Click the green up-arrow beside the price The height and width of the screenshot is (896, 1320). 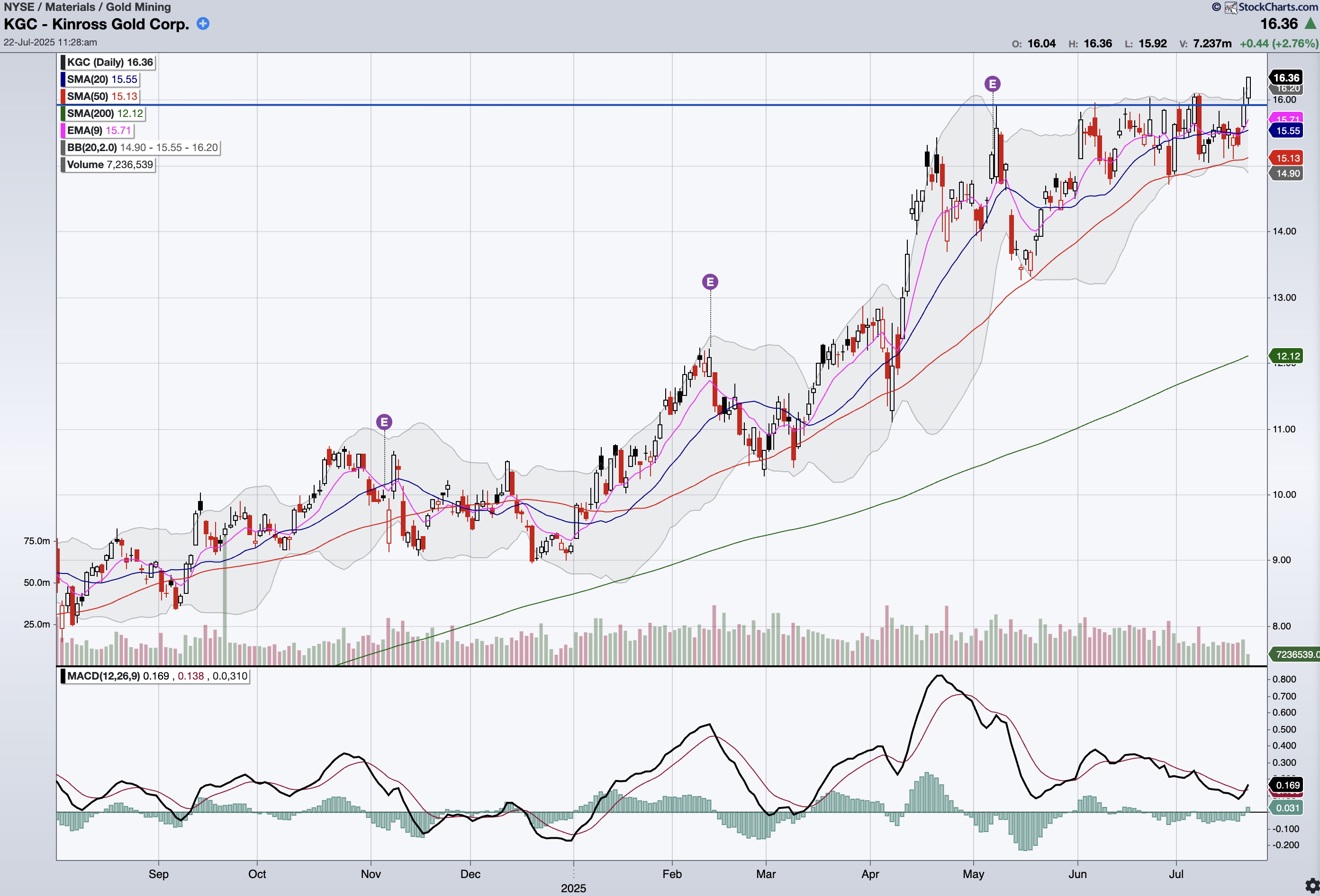click(1311, 23)
